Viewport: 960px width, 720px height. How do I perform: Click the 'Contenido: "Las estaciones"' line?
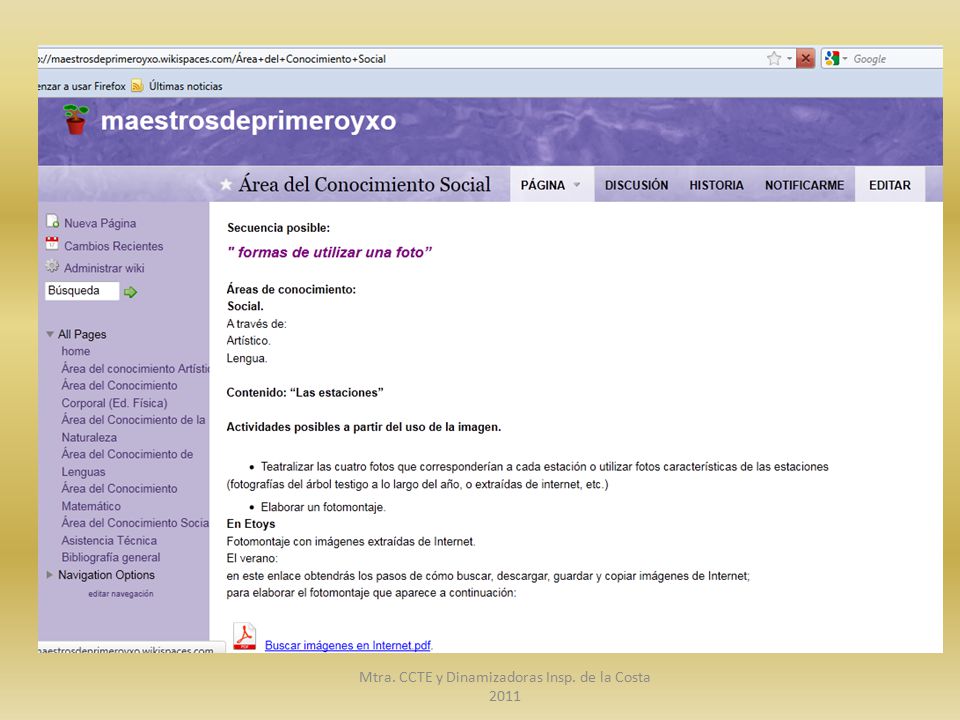pyautogui.click(x=305, y=392)
